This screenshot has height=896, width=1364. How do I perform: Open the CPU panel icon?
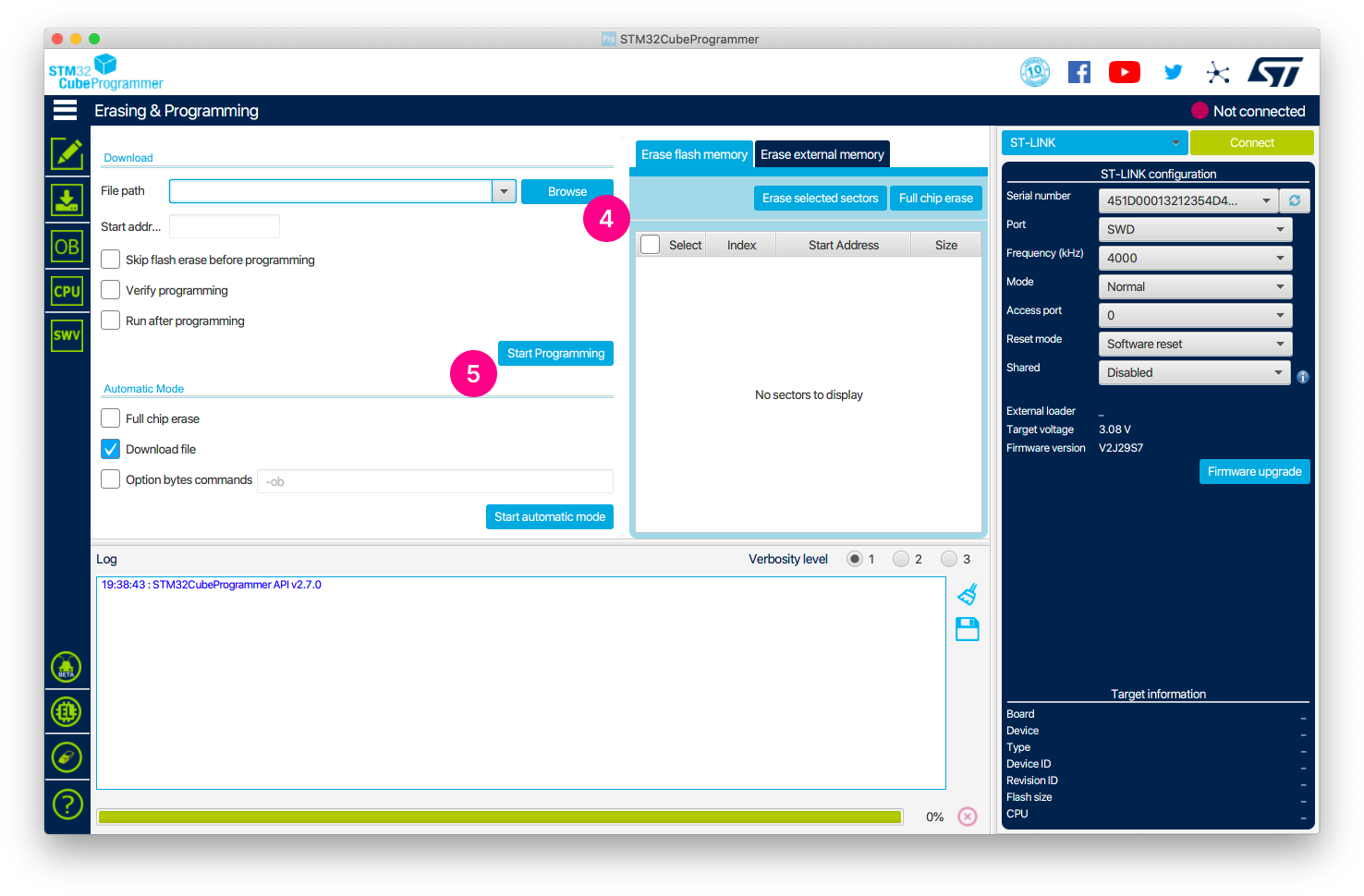click(67, 291)
